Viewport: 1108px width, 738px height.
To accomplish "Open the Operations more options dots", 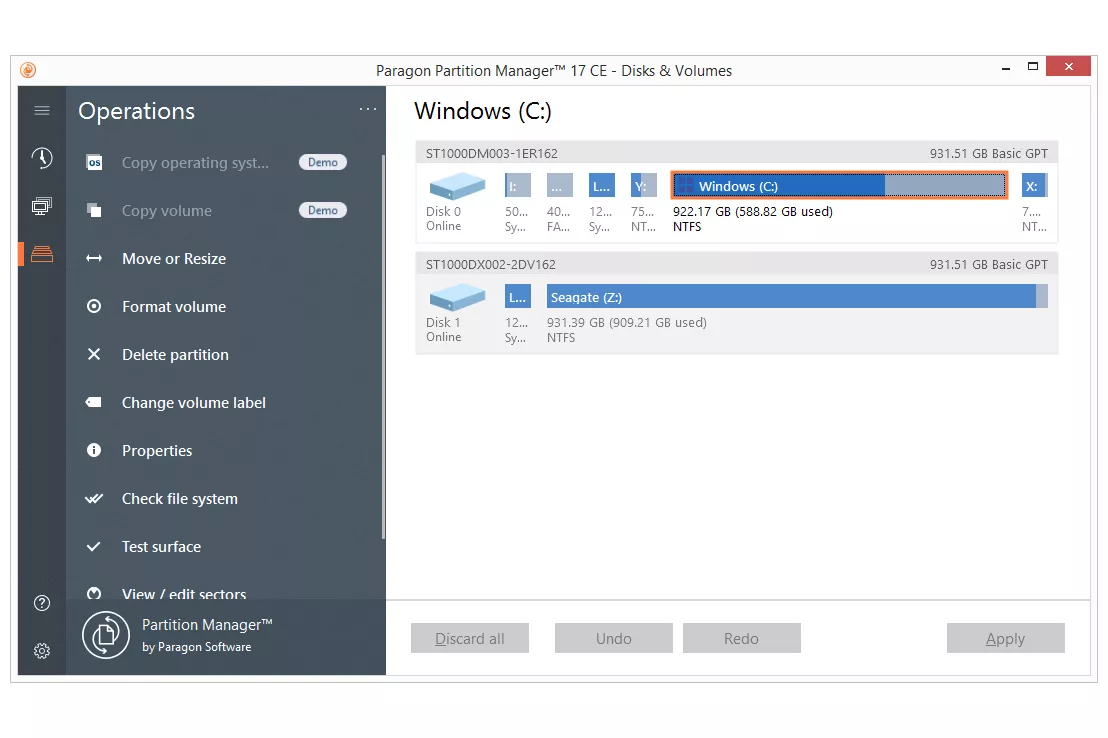I will [368, 109].
